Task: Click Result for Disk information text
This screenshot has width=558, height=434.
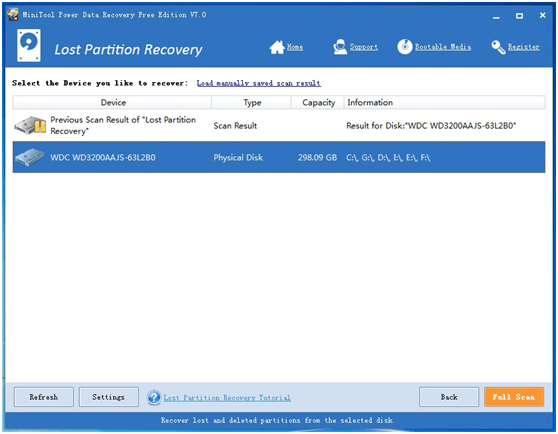Action: pyautogui.click(x=431, y=126)
